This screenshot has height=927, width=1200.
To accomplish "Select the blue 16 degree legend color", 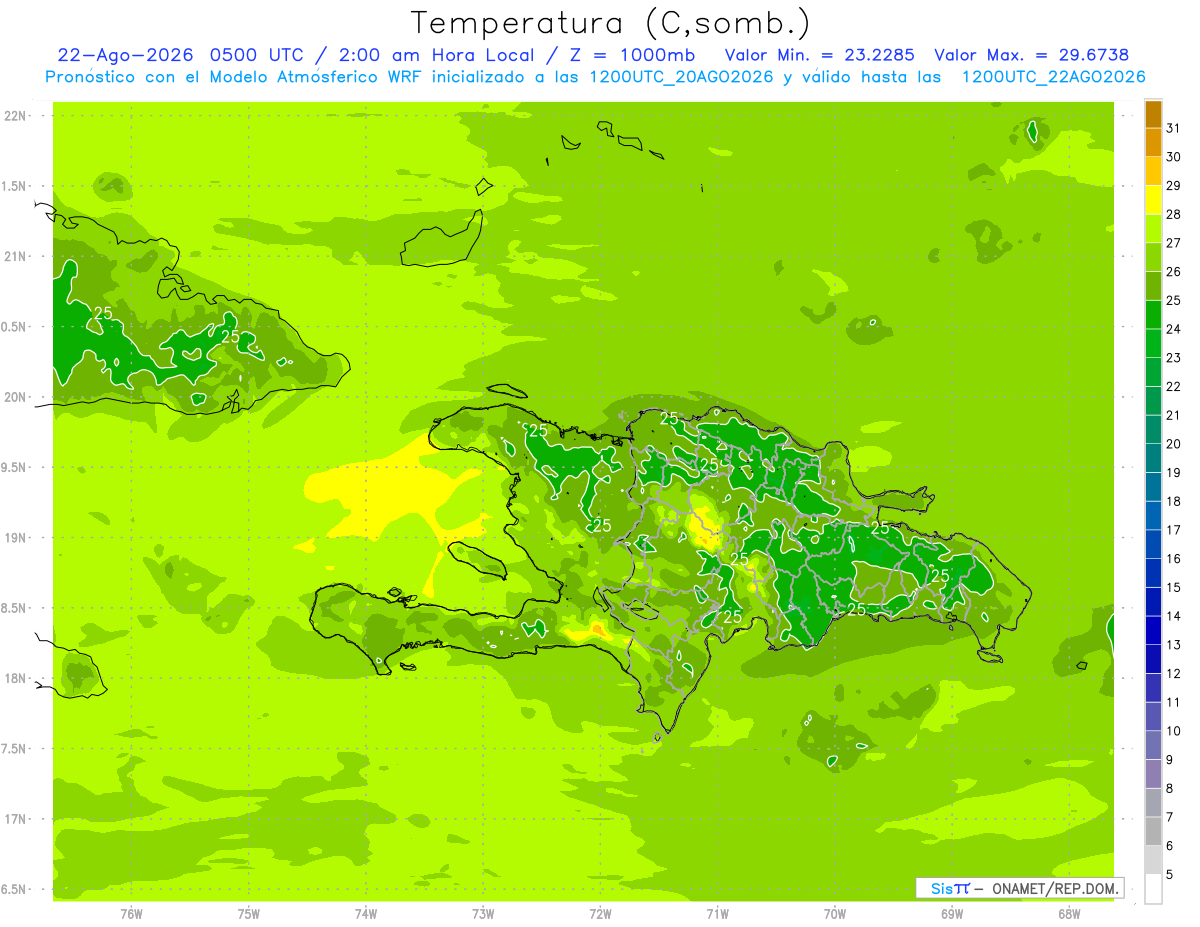I will (1153, 545).
